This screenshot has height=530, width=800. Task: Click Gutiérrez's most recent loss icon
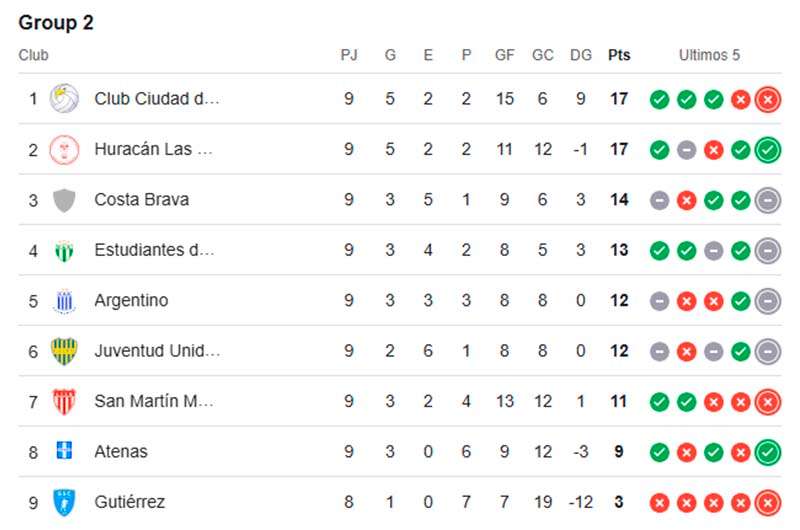[768, 502]
